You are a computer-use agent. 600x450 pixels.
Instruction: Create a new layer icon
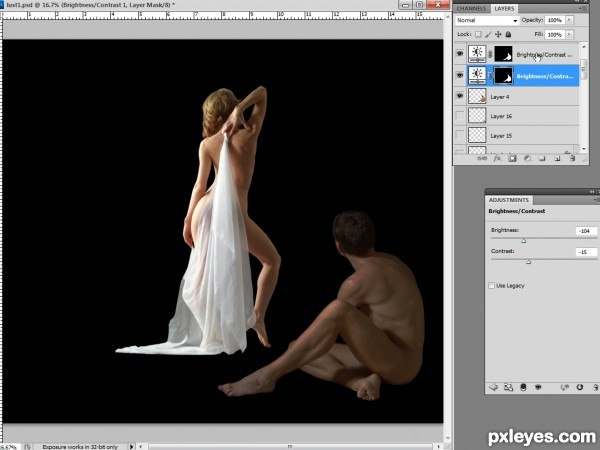[557, 158]
